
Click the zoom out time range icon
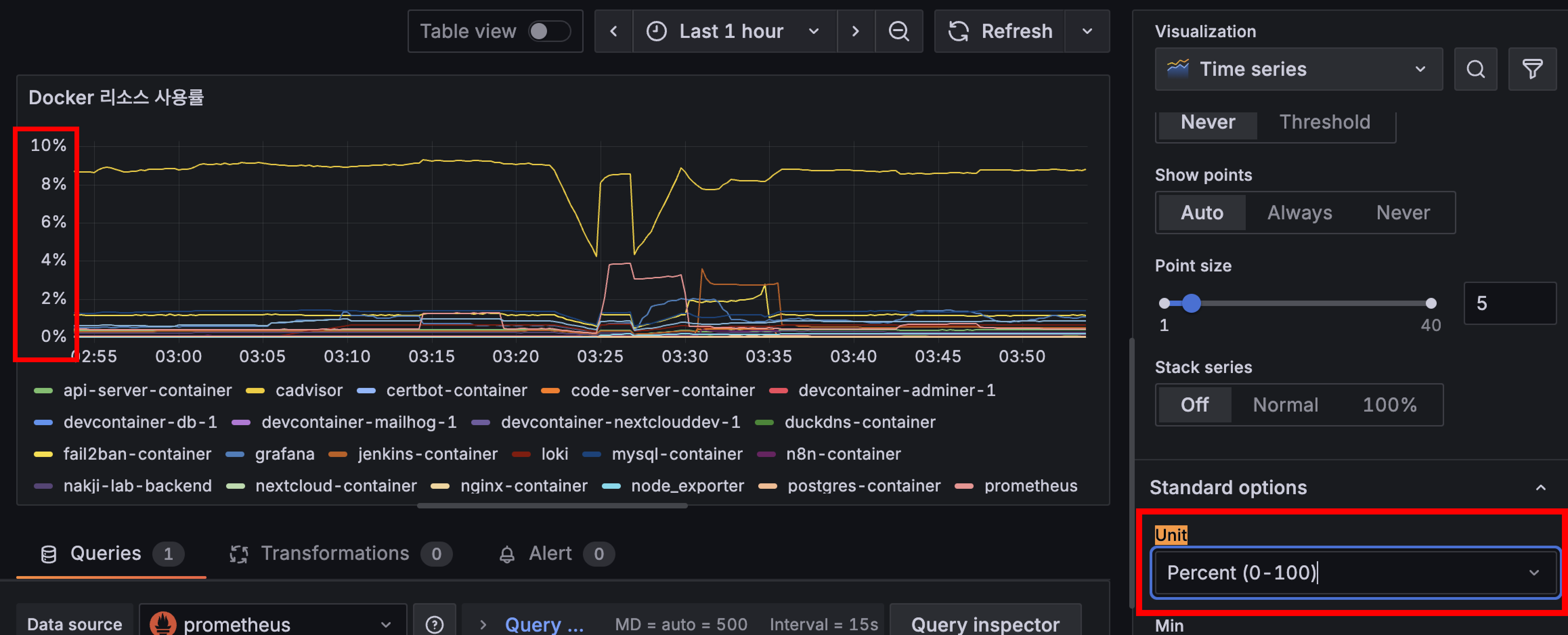pyautogui.click(x=898, y=31)
